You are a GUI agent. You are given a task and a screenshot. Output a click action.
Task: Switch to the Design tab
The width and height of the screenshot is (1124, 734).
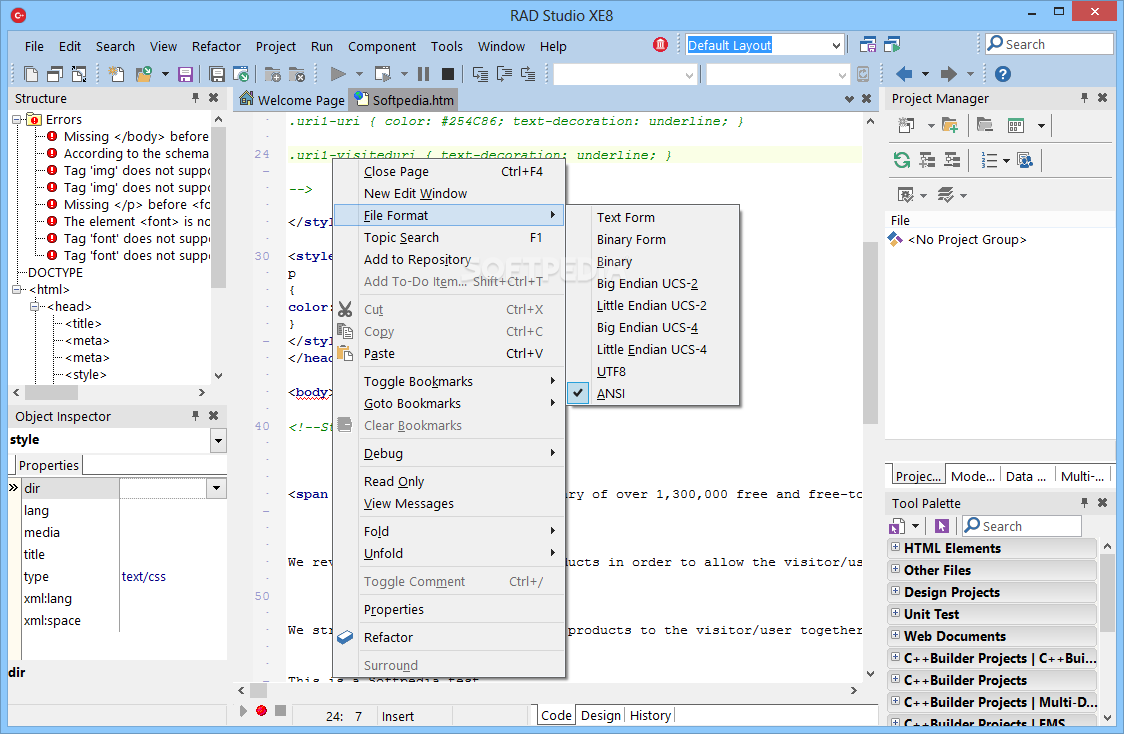[x=601, y=715]
